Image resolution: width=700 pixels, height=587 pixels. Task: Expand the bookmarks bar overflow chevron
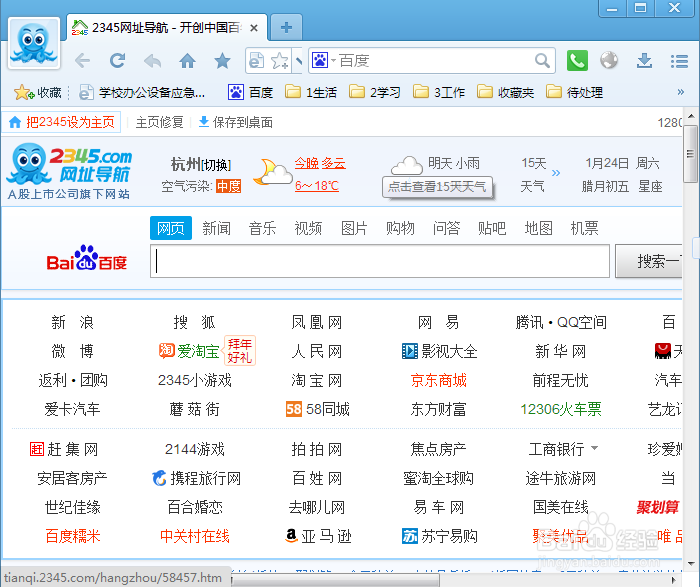680,92
